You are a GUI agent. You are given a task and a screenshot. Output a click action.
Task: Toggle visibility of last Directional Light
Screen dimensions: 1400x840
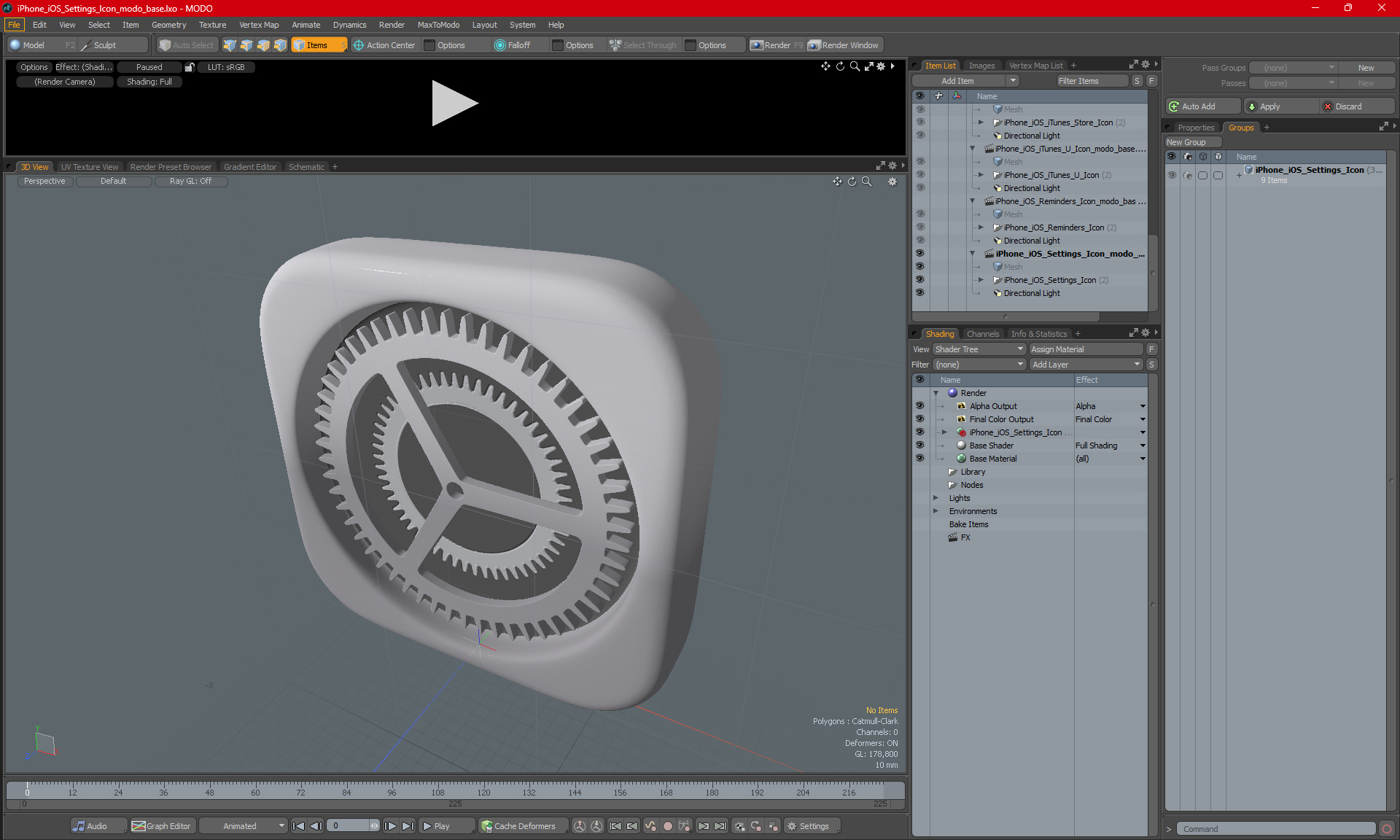tap(919, 293)
